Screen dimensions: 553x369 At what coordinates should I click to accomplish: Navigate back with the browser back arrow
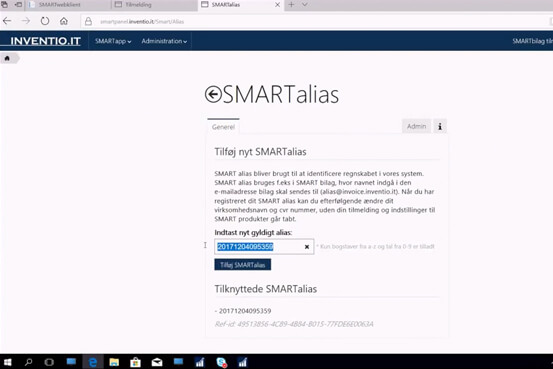(7, 21)
